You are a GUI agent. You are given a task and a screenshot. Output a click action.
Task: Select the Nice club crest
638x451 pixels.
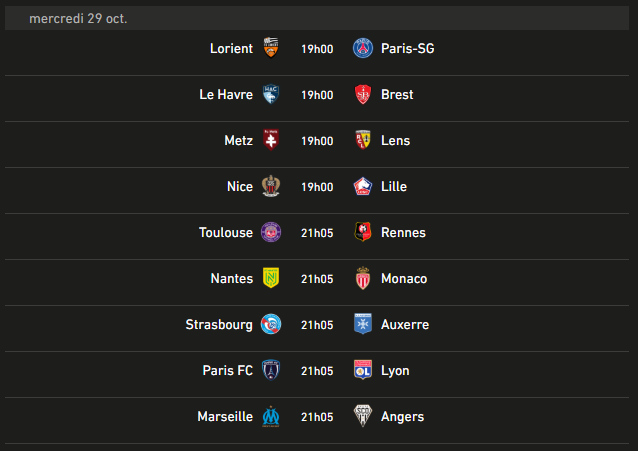click(270, 186)
